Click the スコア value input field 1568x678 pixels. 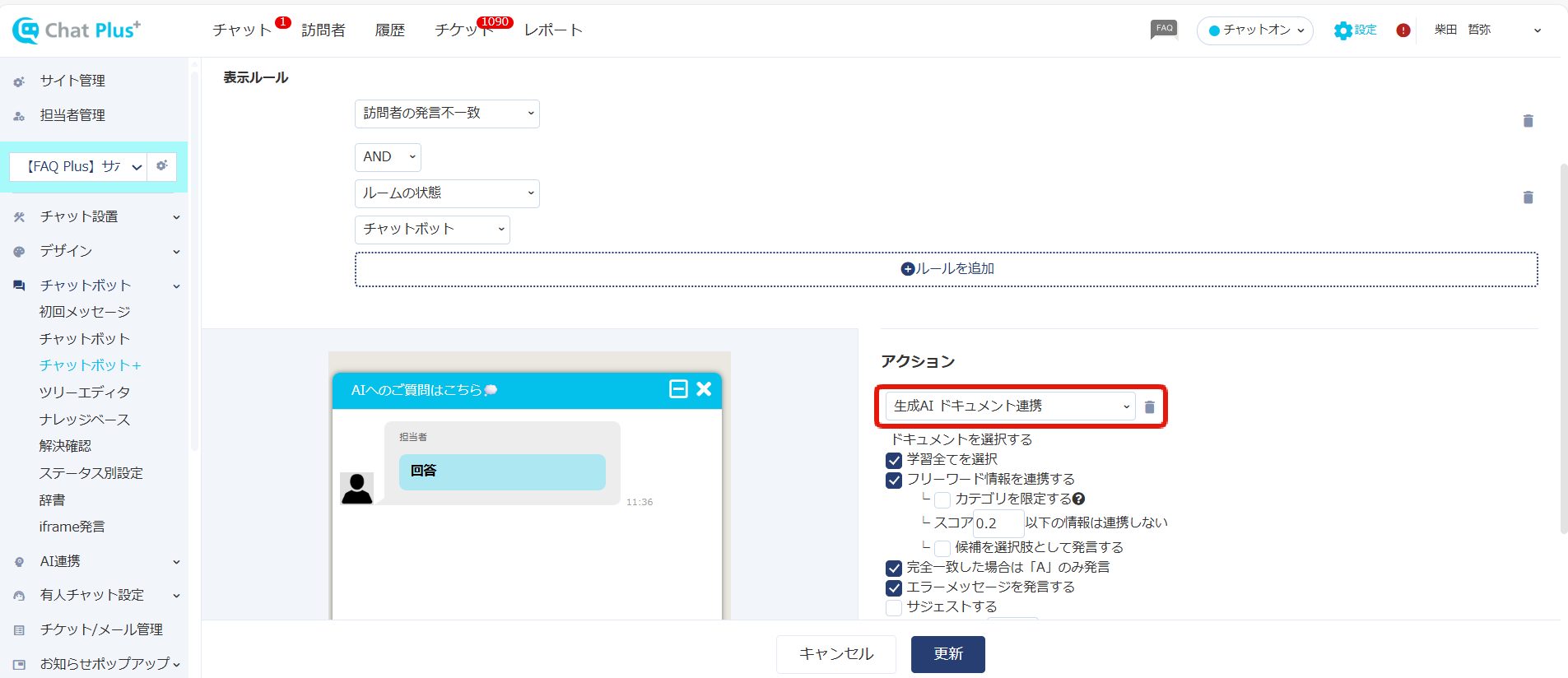click(998, 523)
